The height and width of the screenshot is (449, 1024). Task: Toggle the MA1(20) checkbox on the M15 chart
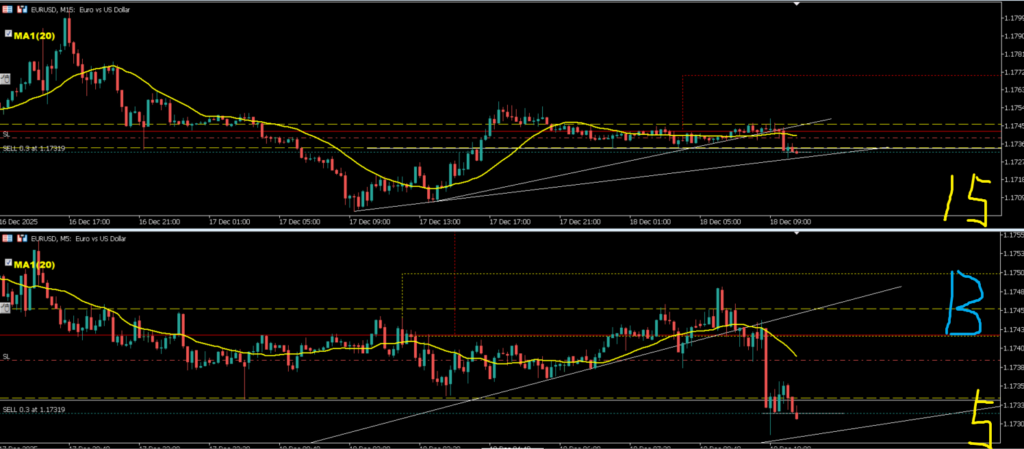point(6,35)
